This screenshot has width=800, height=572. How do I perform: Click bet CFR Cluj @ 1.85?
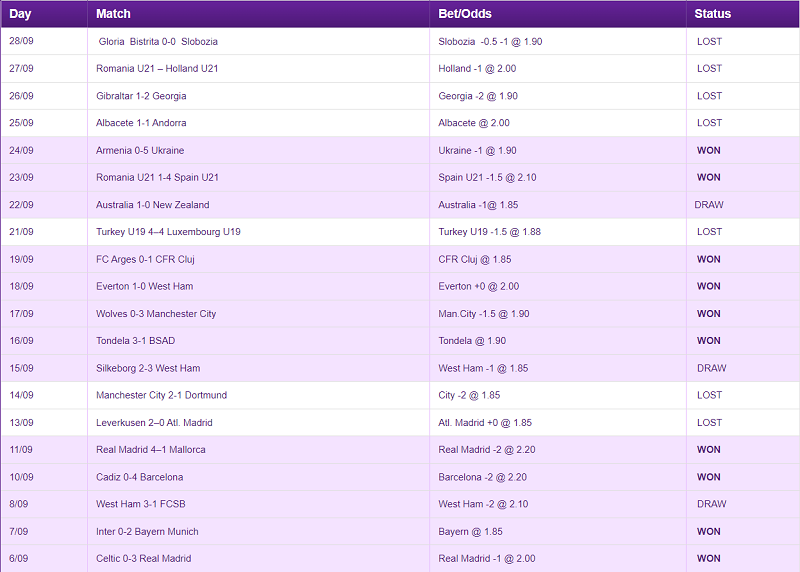pos(475,259)
